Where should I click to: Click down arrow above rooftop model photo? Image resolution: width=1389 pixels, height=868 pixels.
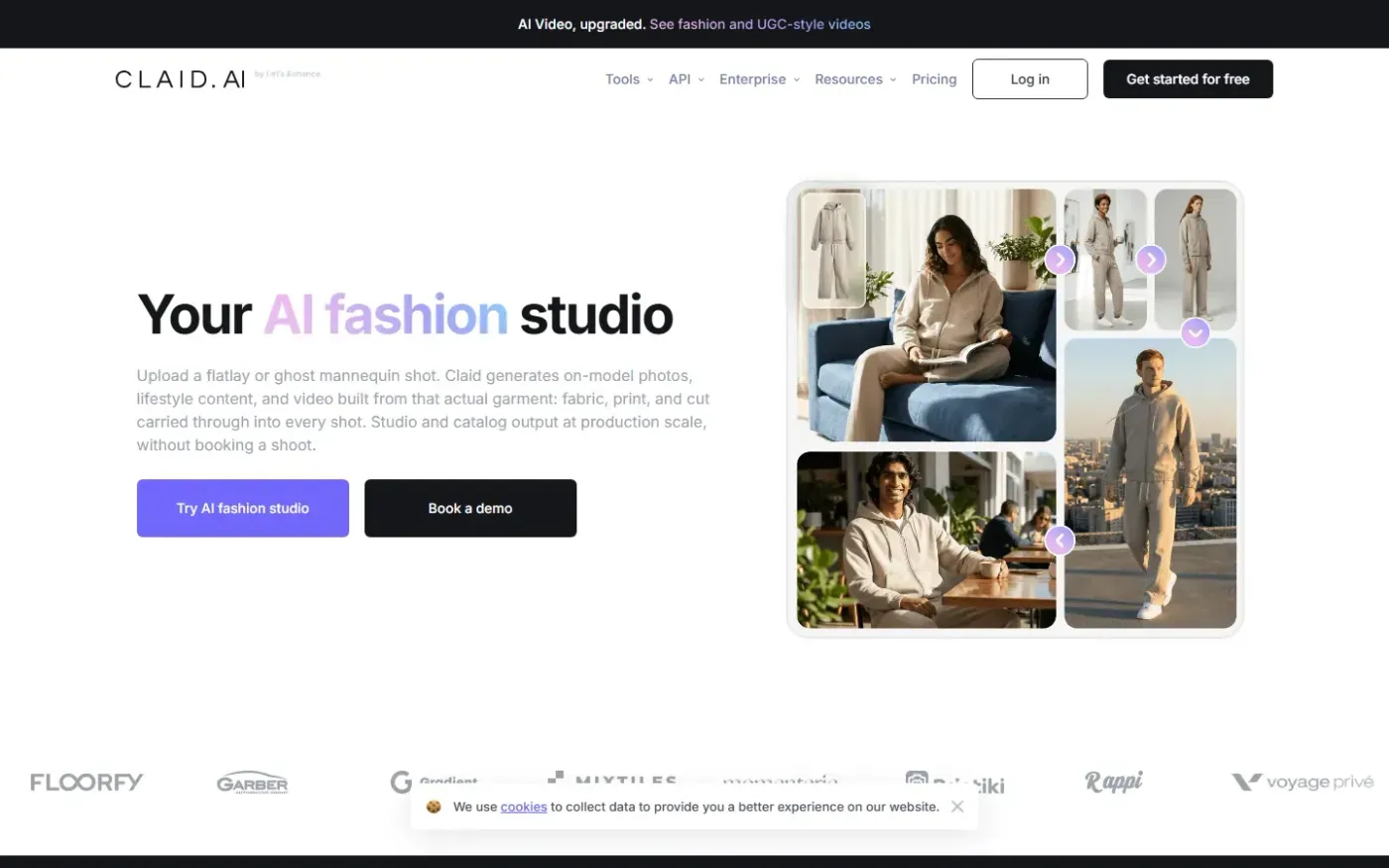pyautogui.click(x=1196, y=332)
